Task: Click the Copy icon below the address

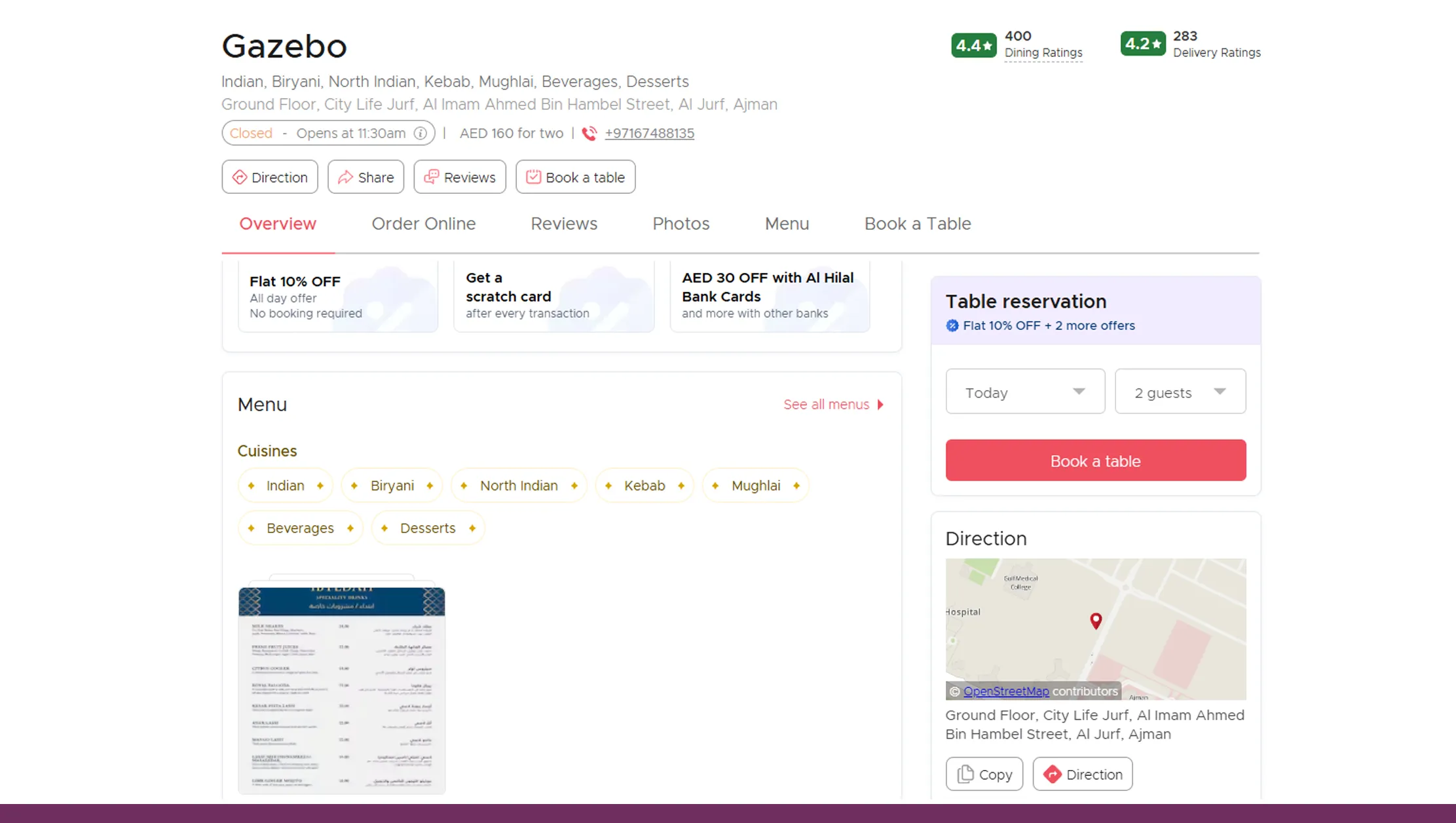Action: 965,774
